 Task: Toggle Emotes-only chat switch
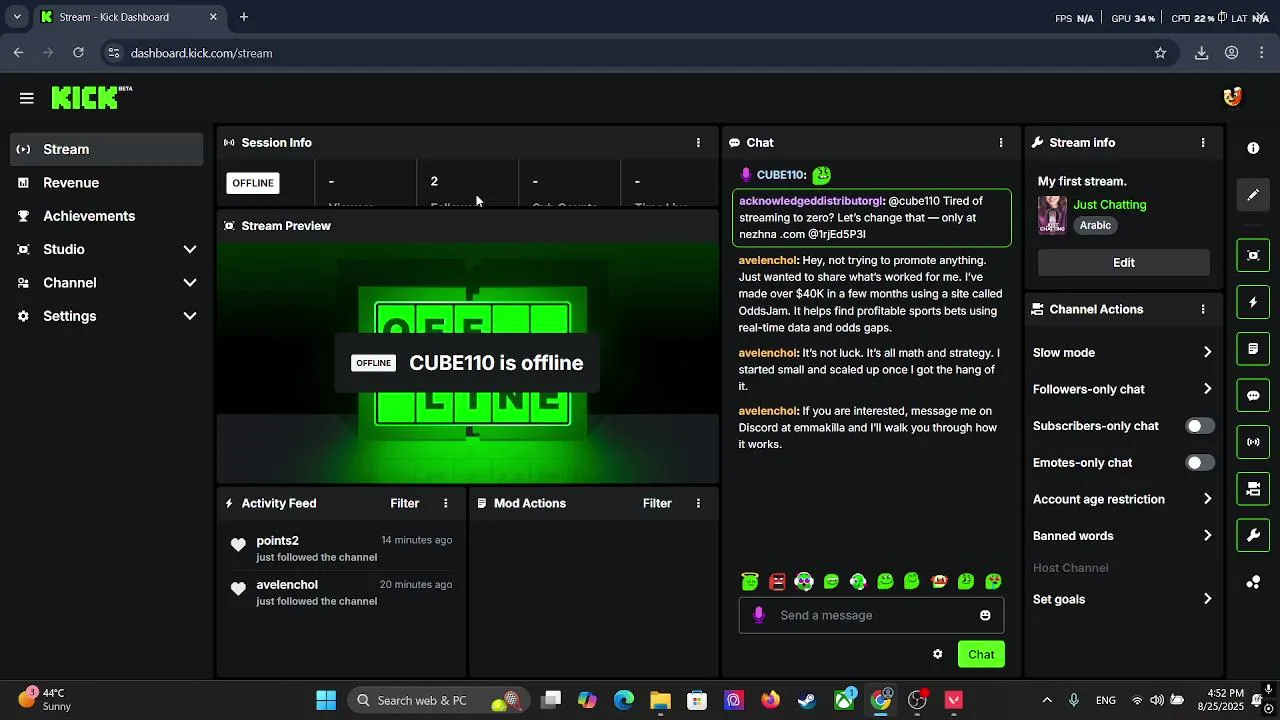pyautogui.click(x=1200, y=463)
